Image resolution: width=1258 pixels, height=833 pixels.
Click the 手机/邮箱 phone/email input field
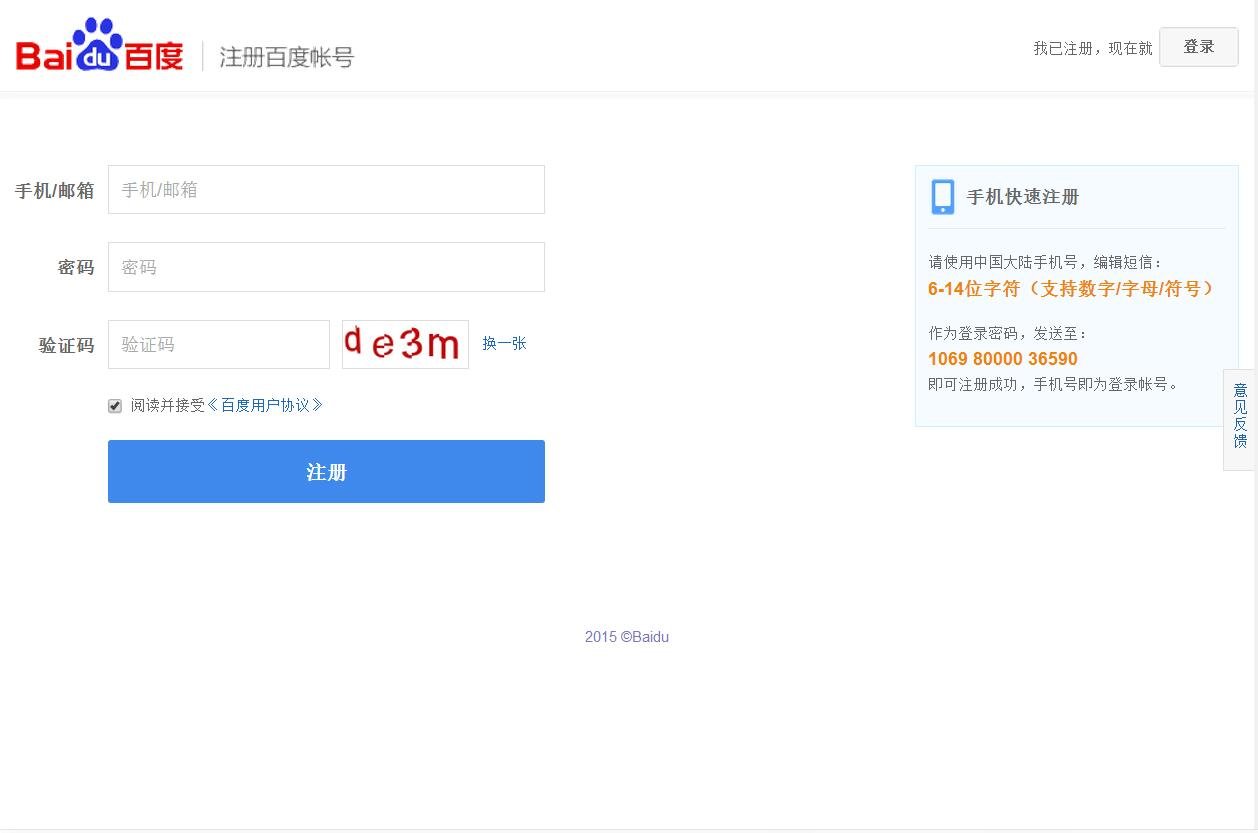point(326,189)
